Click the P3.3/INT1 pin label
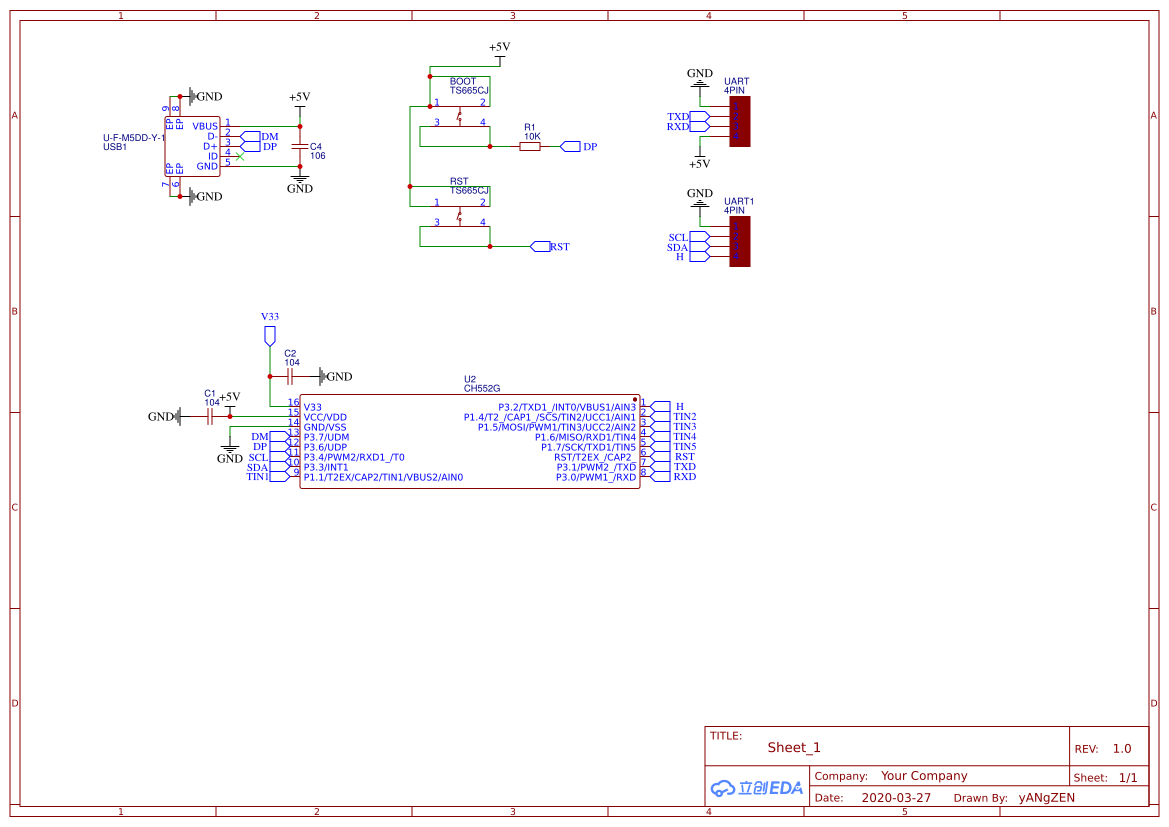Screen dimensions: 1169x827 click(326, 468)
